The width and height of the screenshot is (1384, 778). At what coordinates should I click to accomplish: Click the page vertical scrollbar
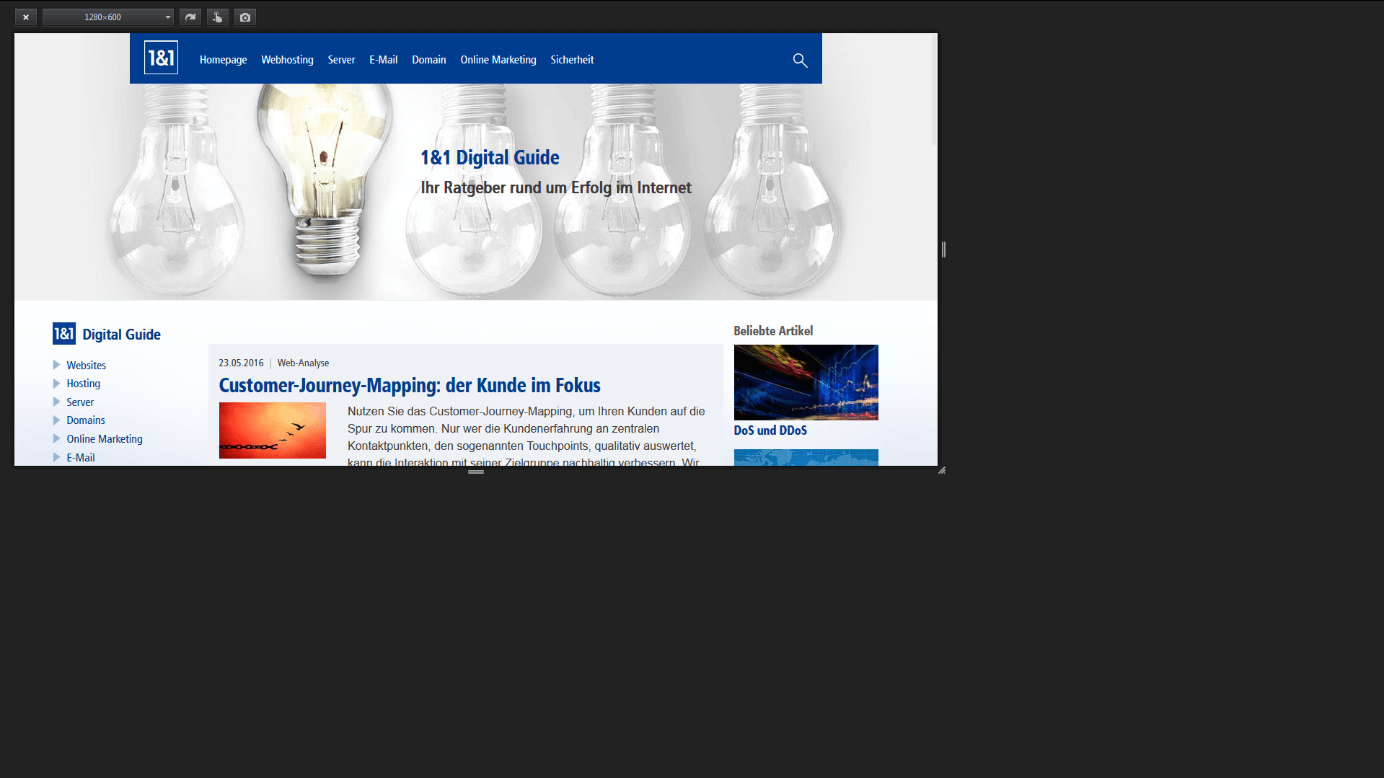pos(934,90)
